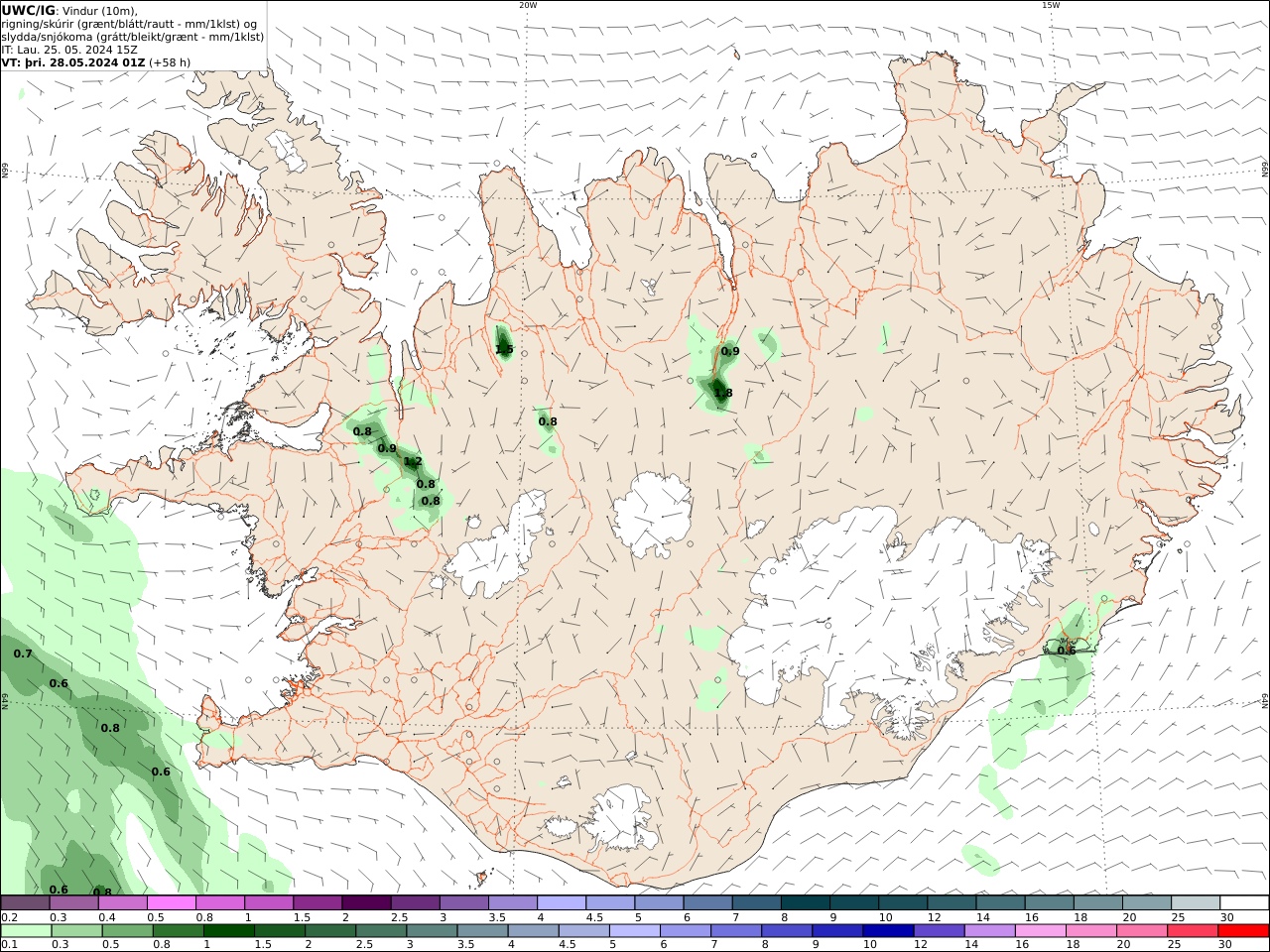
Task: Select the darkest purple legend swatch labeled 2
Action: (x=366, y=902)
